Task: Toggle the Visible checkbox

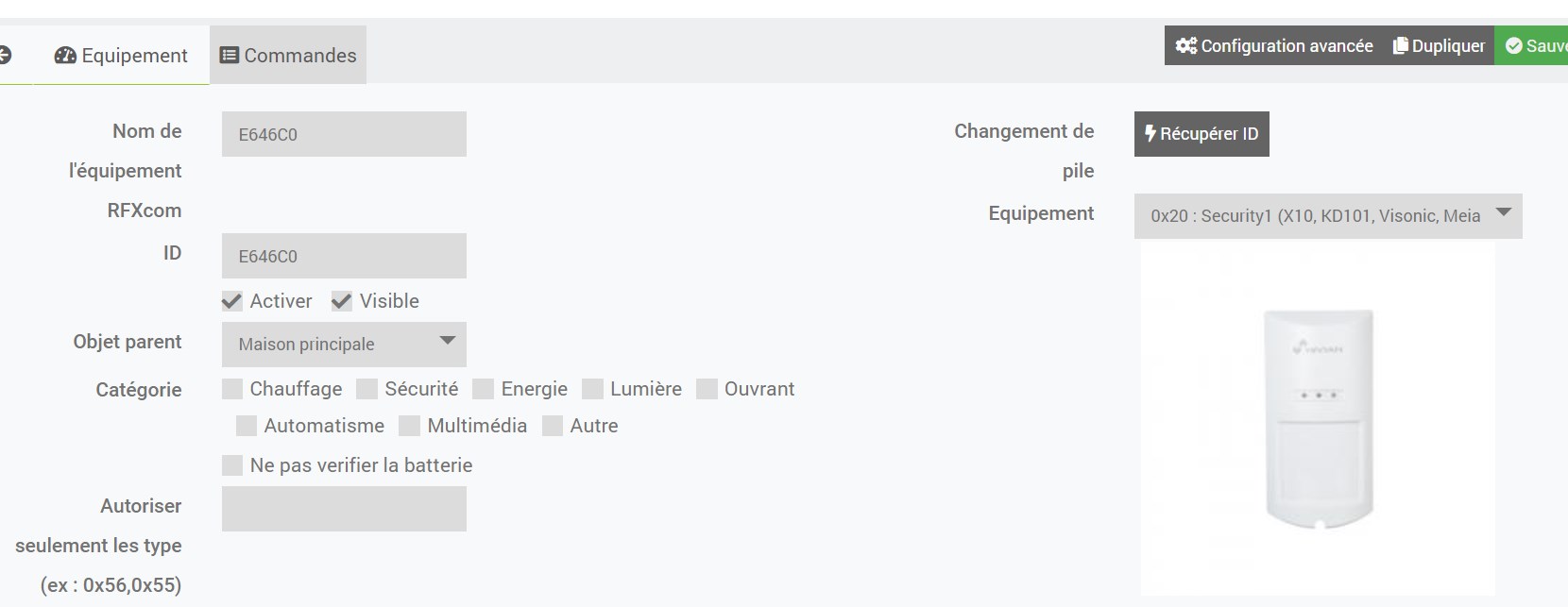Action: 342,302
